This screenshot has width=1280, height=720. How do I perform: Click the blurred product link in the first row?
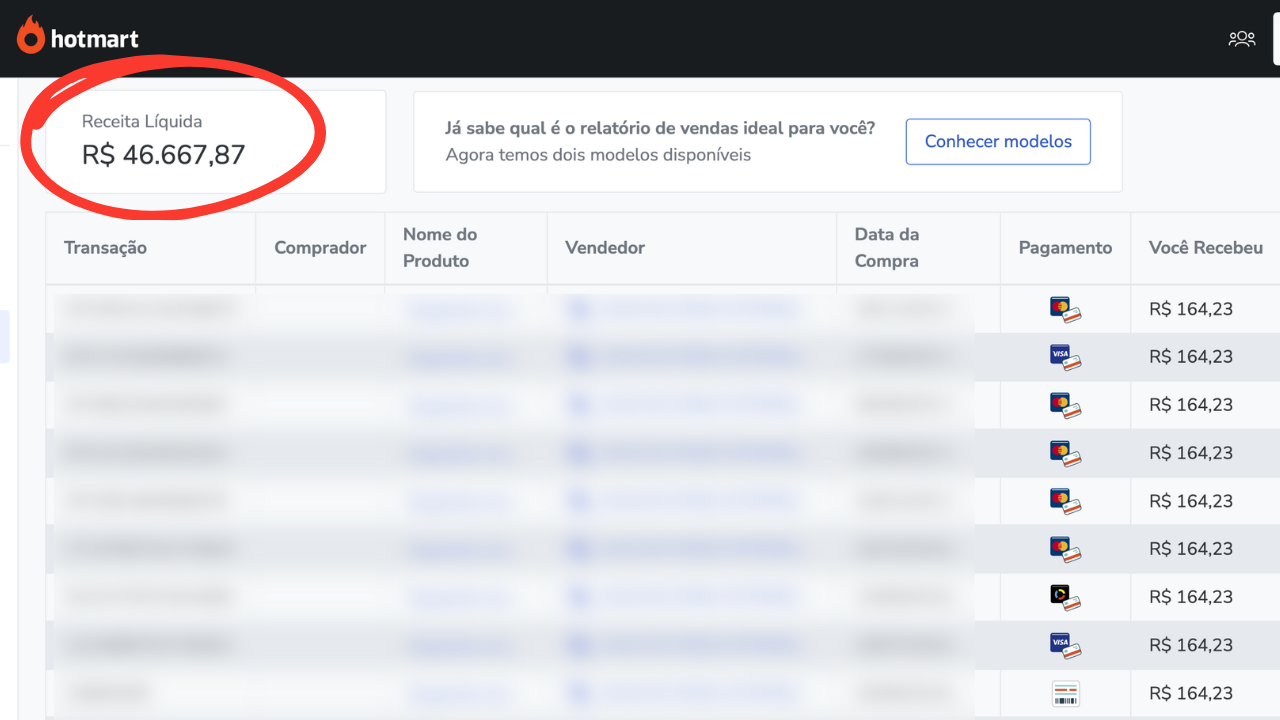458,309
